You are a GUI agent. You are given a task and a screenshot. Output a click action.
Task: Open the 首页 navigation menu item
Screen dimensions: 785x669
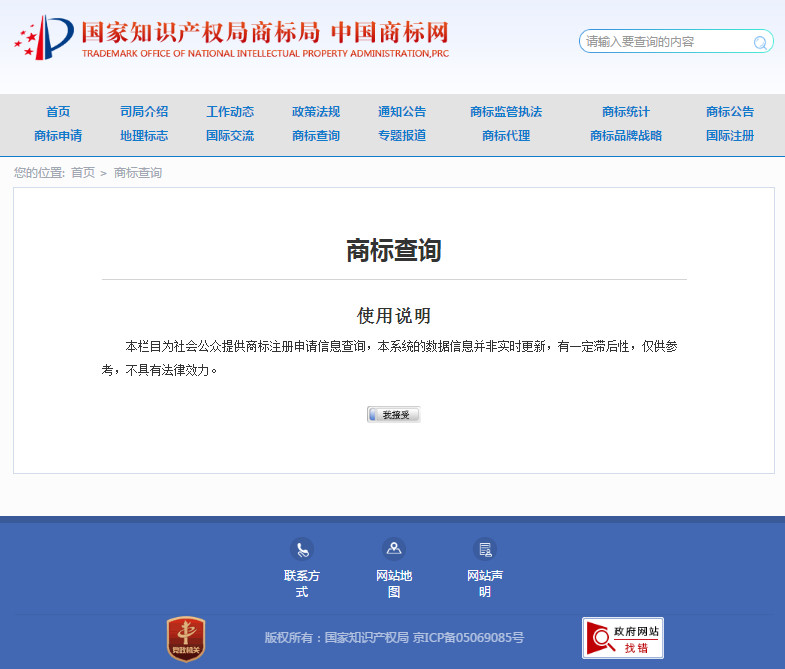58,112
